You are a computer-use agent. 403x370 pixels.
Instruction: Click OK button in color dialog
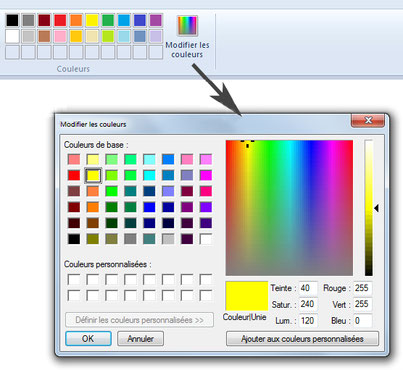click(88, 339)
